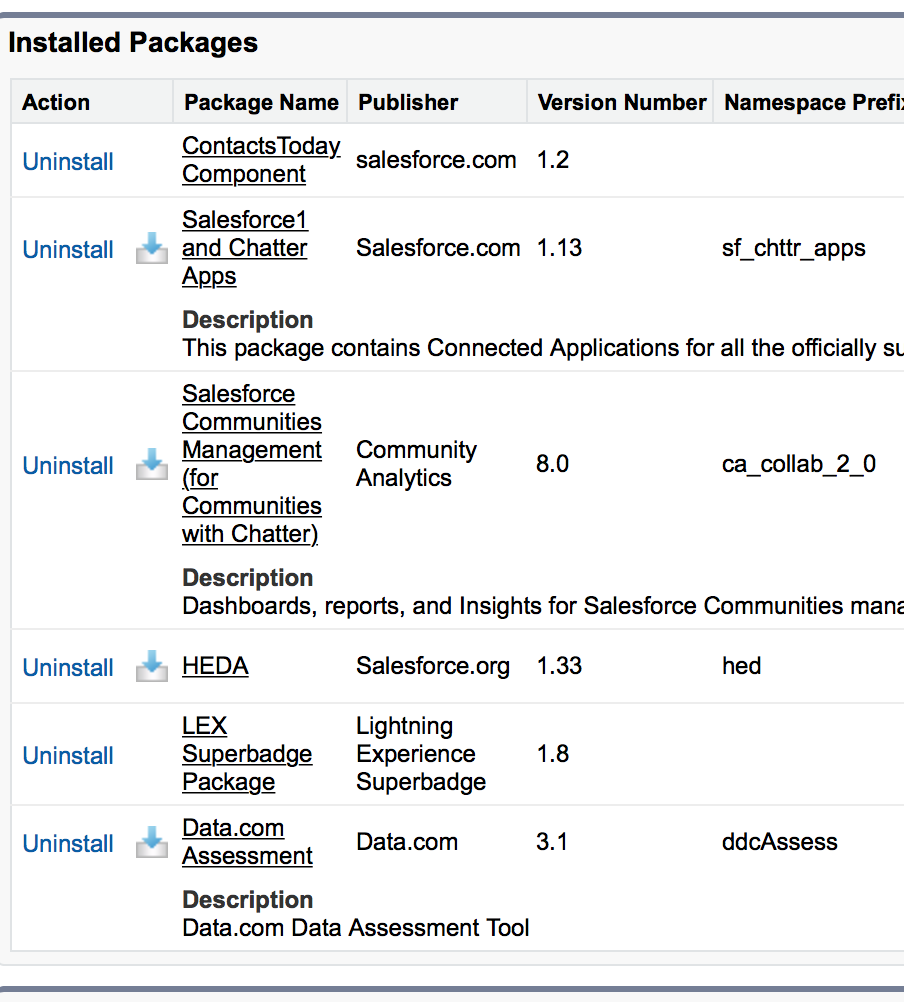Image resolution: width=904 pixels, height=1002 pixels.
Task: Uninstall the Salesforce Communities Management package
Action: (x=68, y=466)
